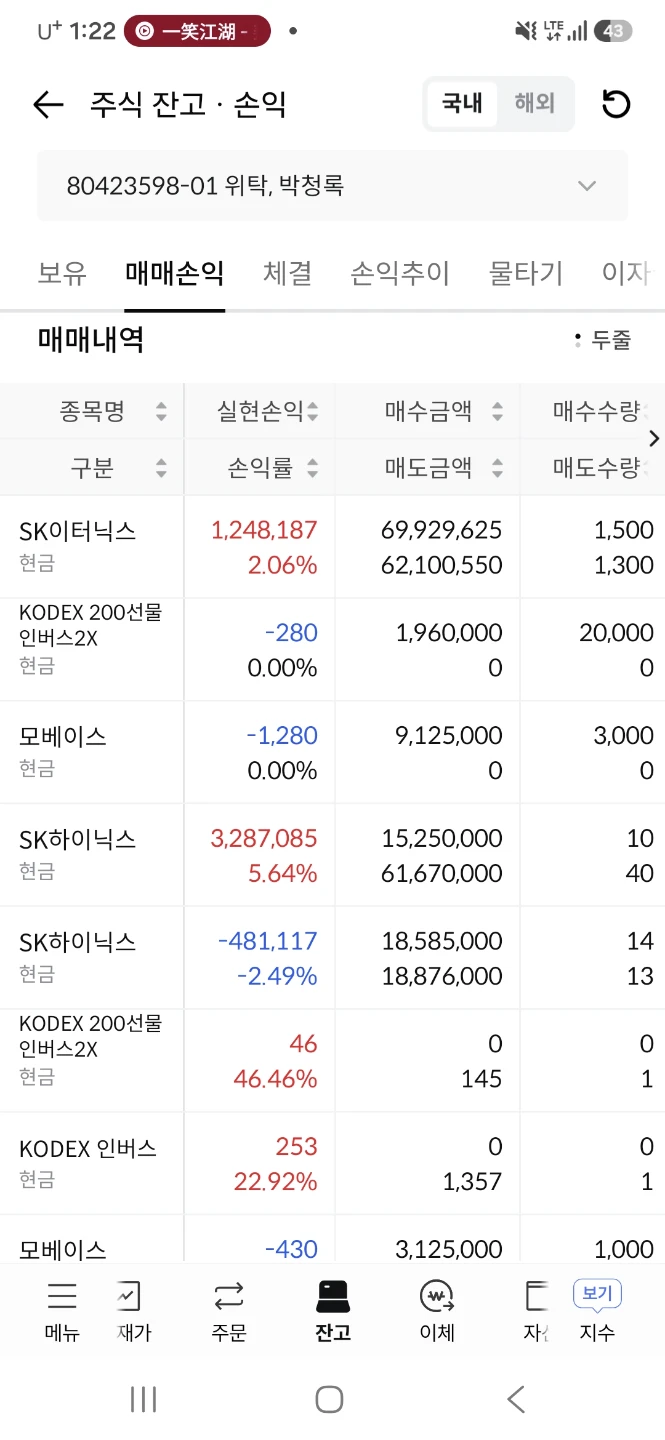Screen dimensions: 665x1440
Task: Tap the -2.49% loss rate
Action: pos(277,976)
